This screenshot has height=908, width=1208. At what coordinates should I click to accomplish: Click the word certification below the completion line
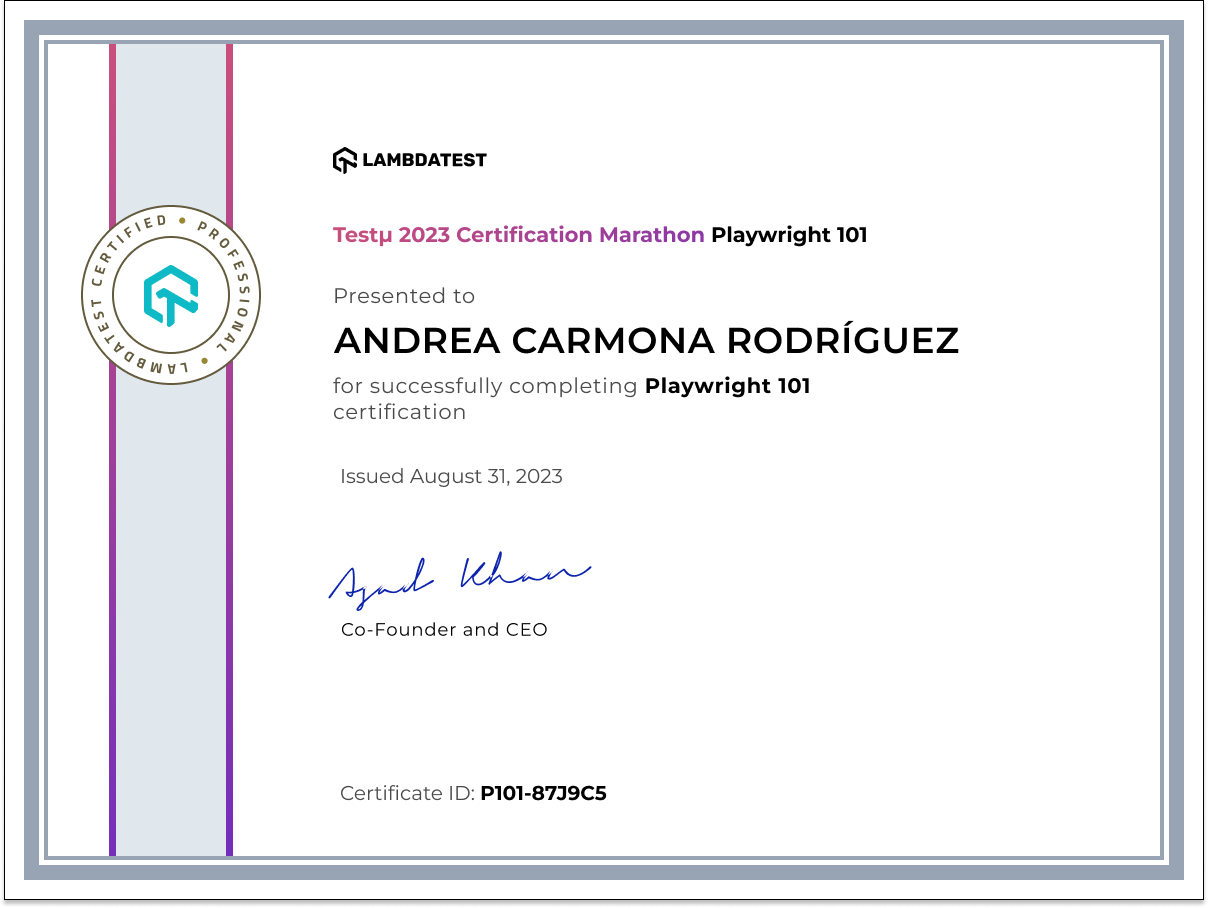(x=399, y=412)
